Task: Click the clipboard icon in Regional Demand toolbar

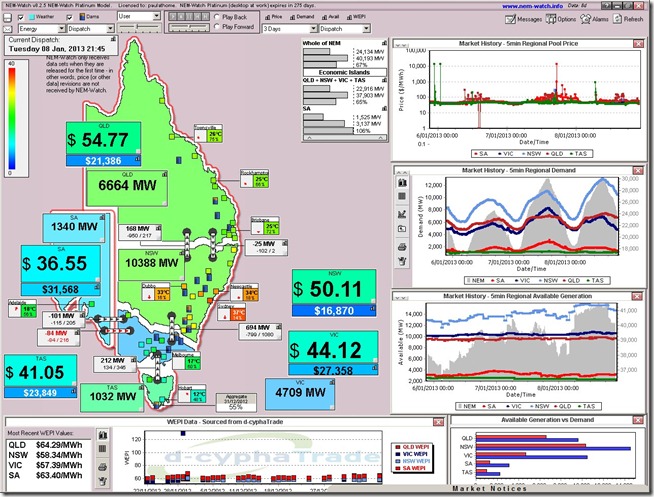Action: pos(402,261)
